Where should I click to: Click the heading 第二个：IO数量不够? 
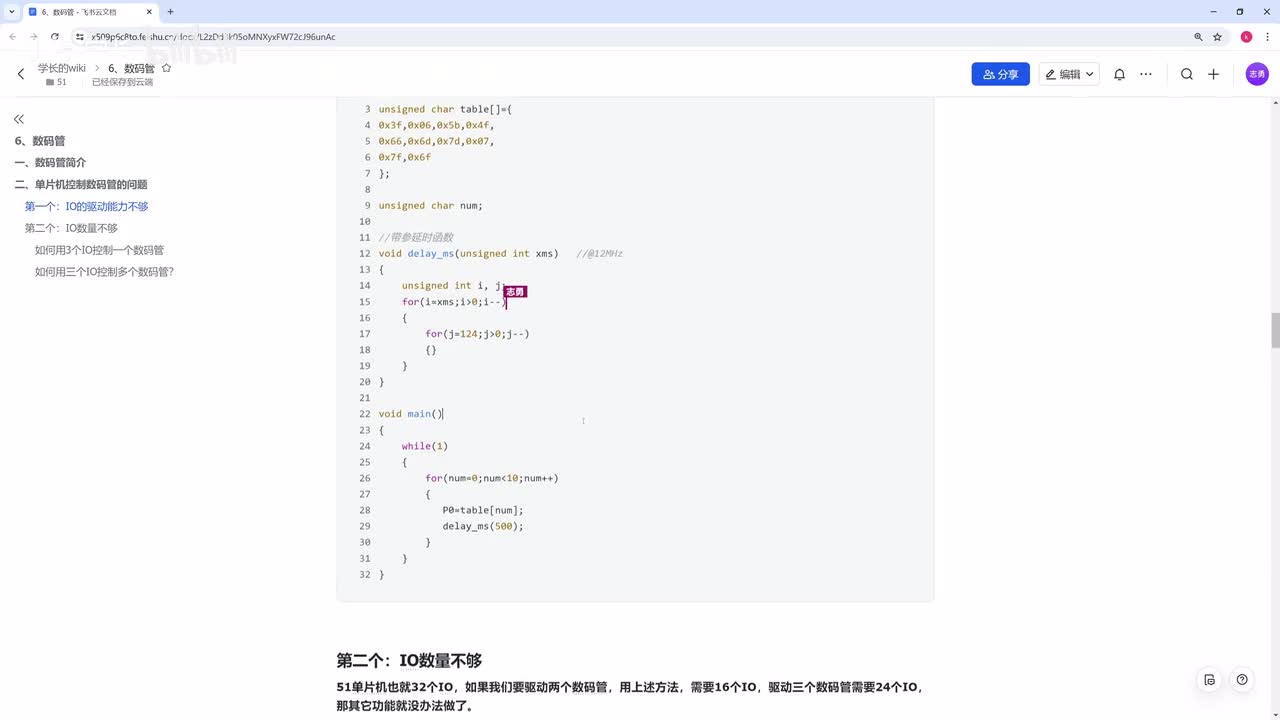[x=409, y=660]
